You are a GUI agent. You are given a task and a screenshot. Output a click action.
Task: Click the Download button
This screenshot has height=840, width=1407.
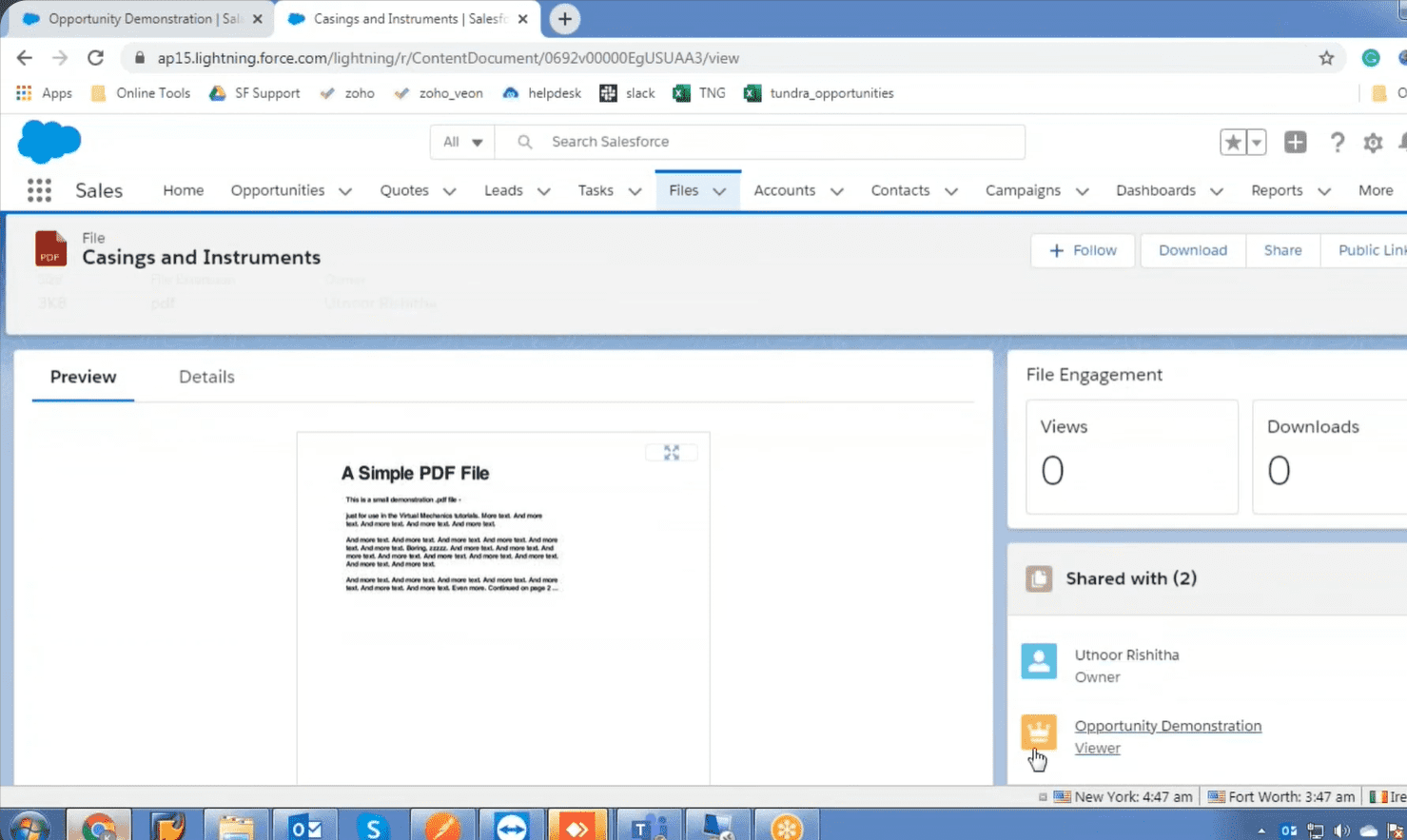coord(1192,250)
